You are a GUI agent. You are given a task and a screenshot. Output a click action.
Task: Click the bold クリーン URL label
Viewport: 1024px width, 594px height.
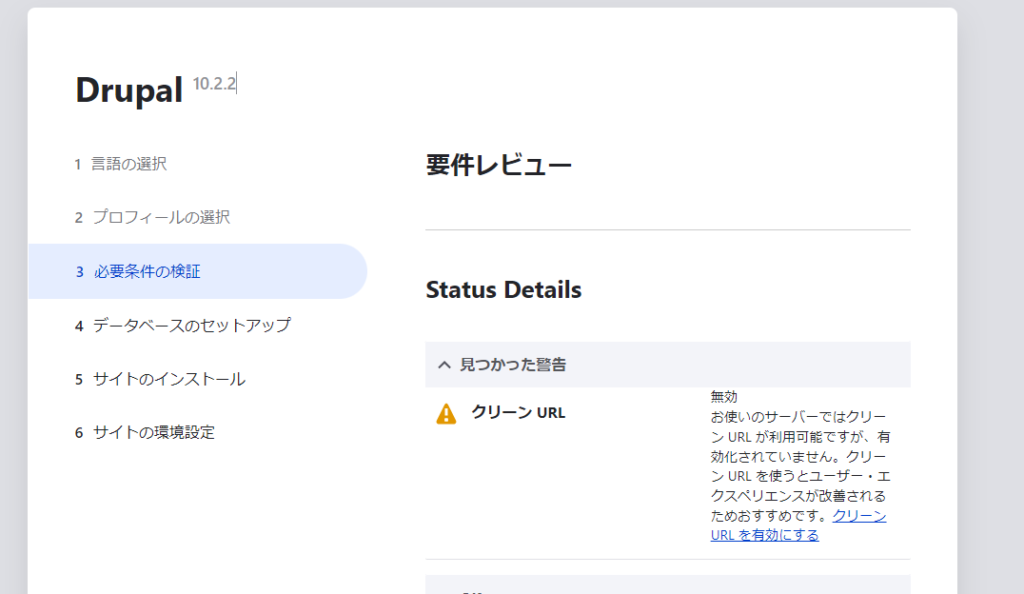coord(518,412)
